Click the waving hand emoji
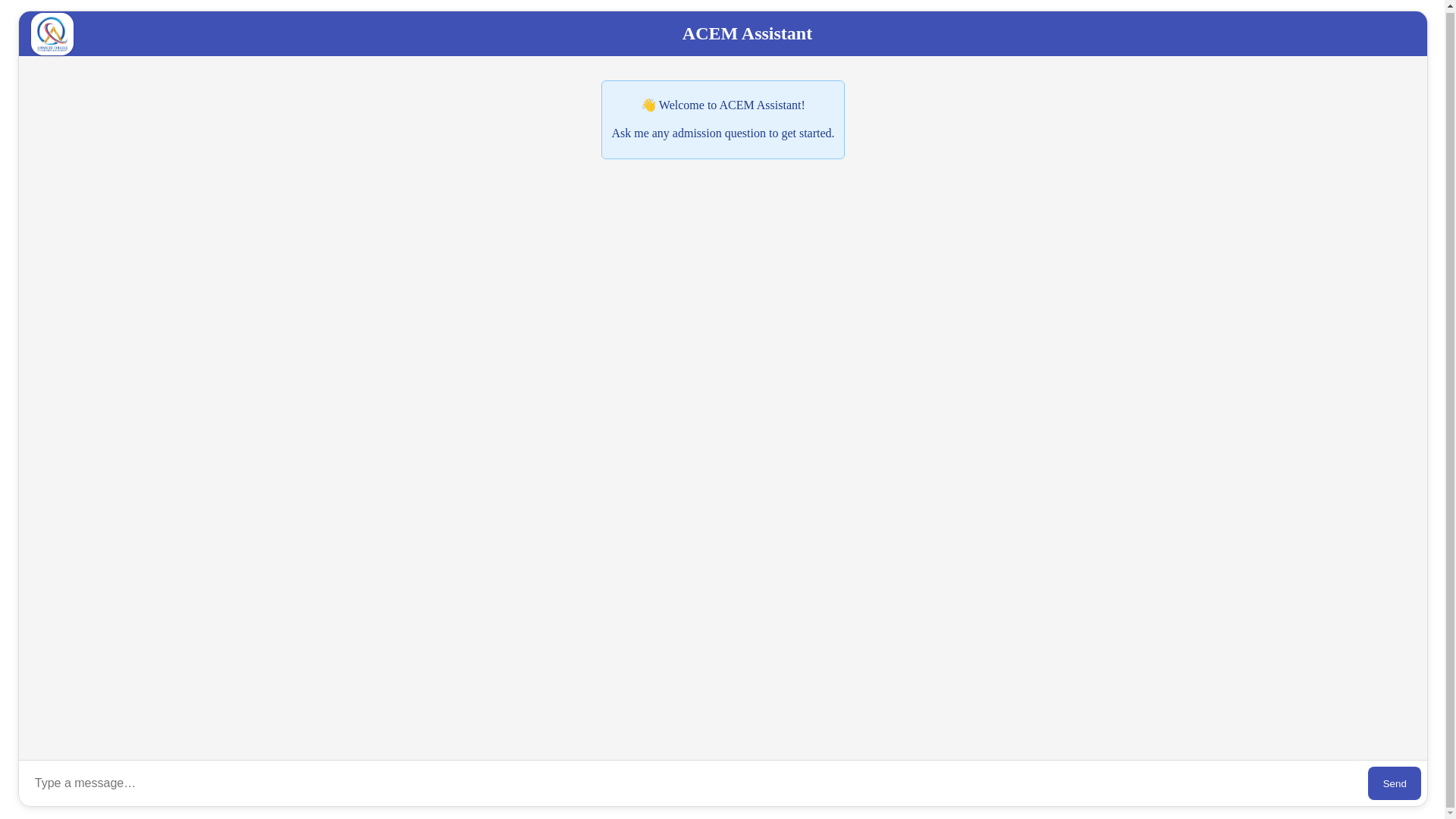Screen dimensions: 1456x819 tap(648, 105)
